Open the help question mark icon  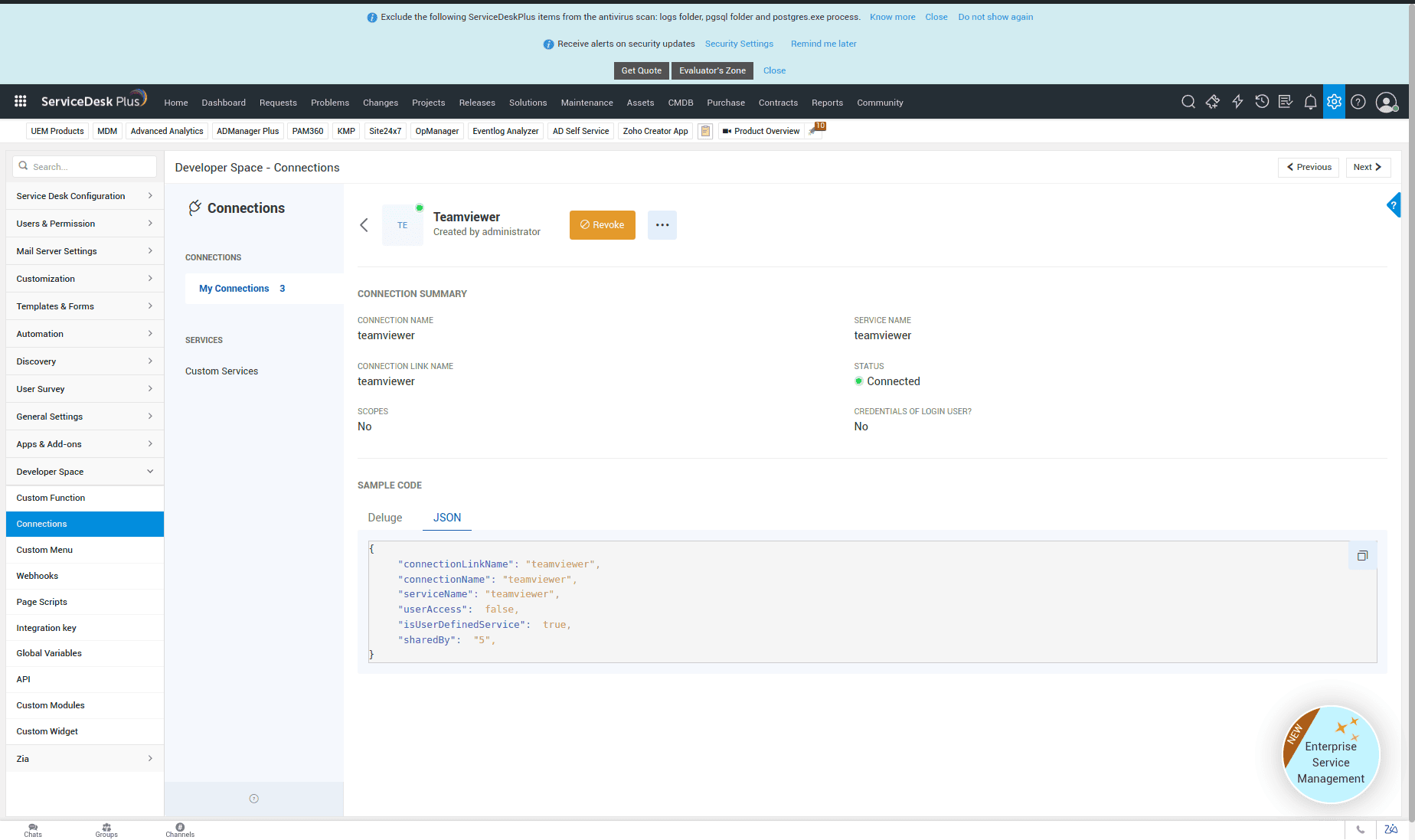1358,102
